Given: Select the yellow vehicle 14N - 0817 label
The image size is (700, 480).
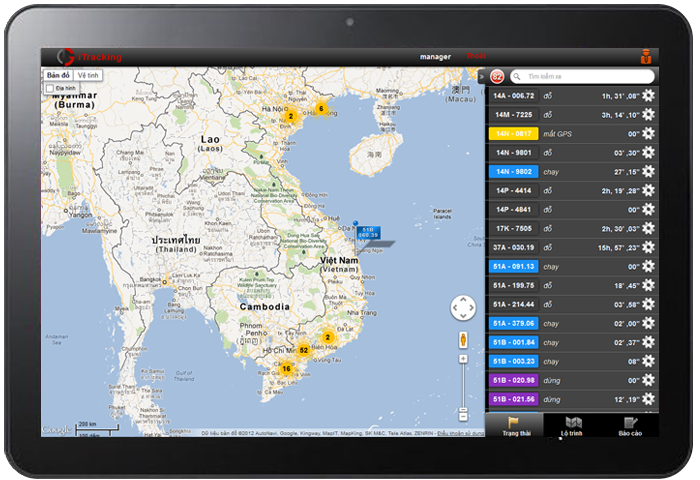Looking at the screenshot, I should [x=513, y=134].
